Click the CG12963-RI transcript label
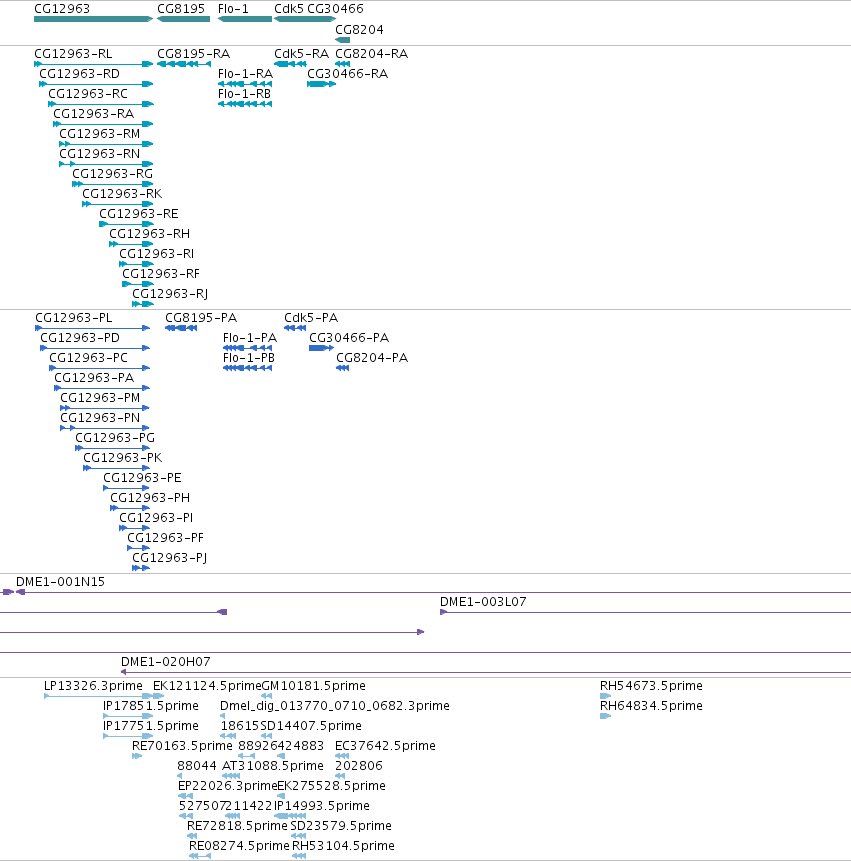This screenshot has height=861, width=851. coord(156,254)
